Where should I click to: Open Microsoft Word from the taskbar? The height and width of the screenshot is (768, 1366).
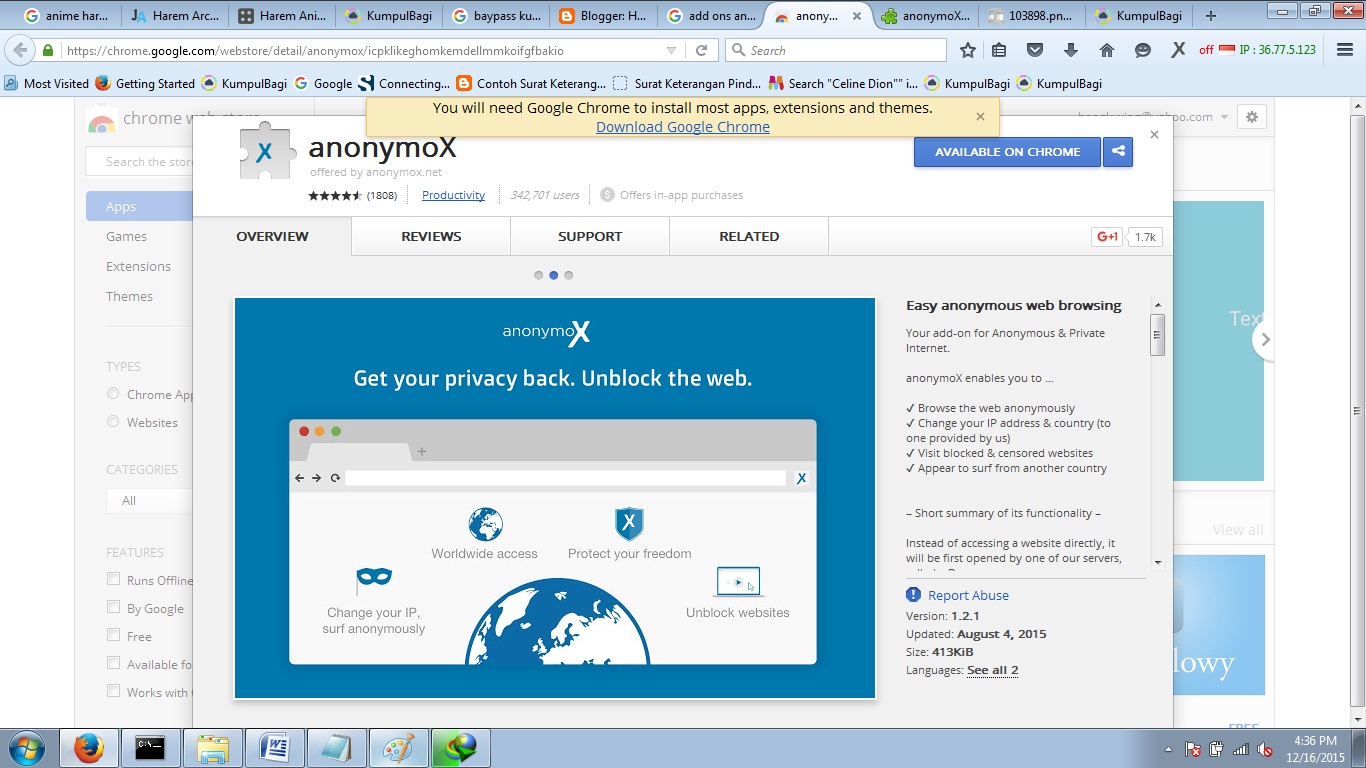[274, 748]
